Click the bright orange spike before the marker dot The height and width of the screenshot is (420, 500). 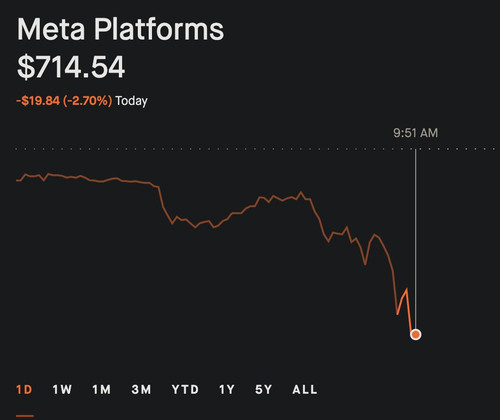[407, 289]
